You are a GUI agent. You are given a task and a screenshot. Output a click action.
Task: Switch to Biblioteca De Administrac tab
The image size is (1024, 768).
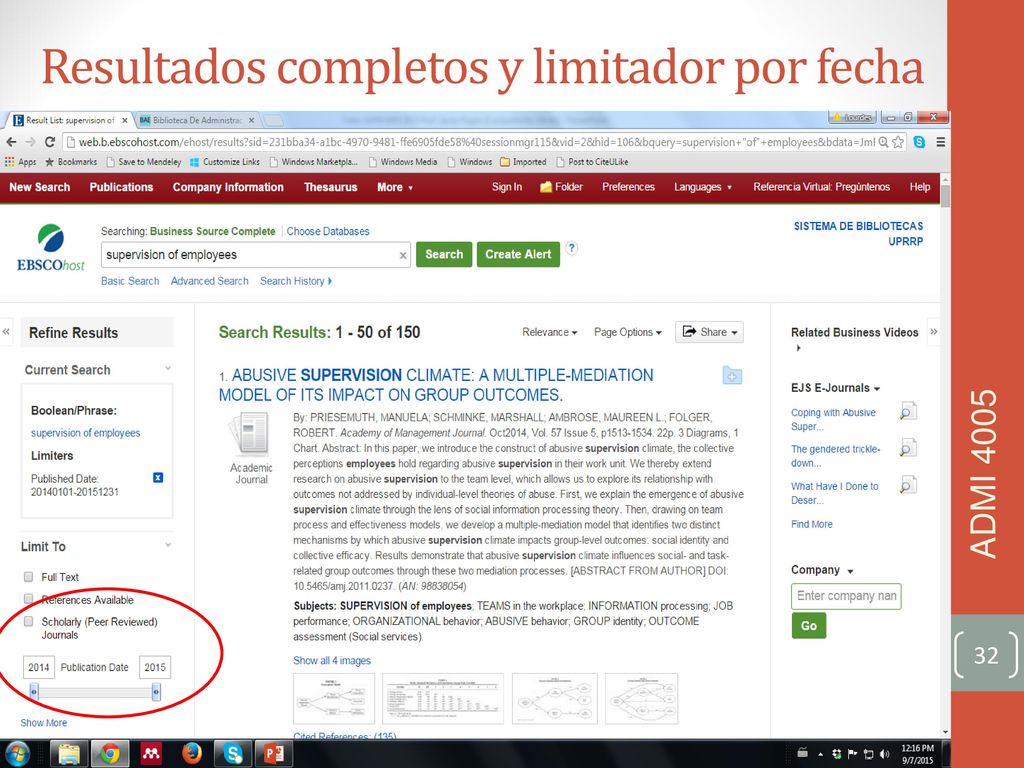[196, 120]
